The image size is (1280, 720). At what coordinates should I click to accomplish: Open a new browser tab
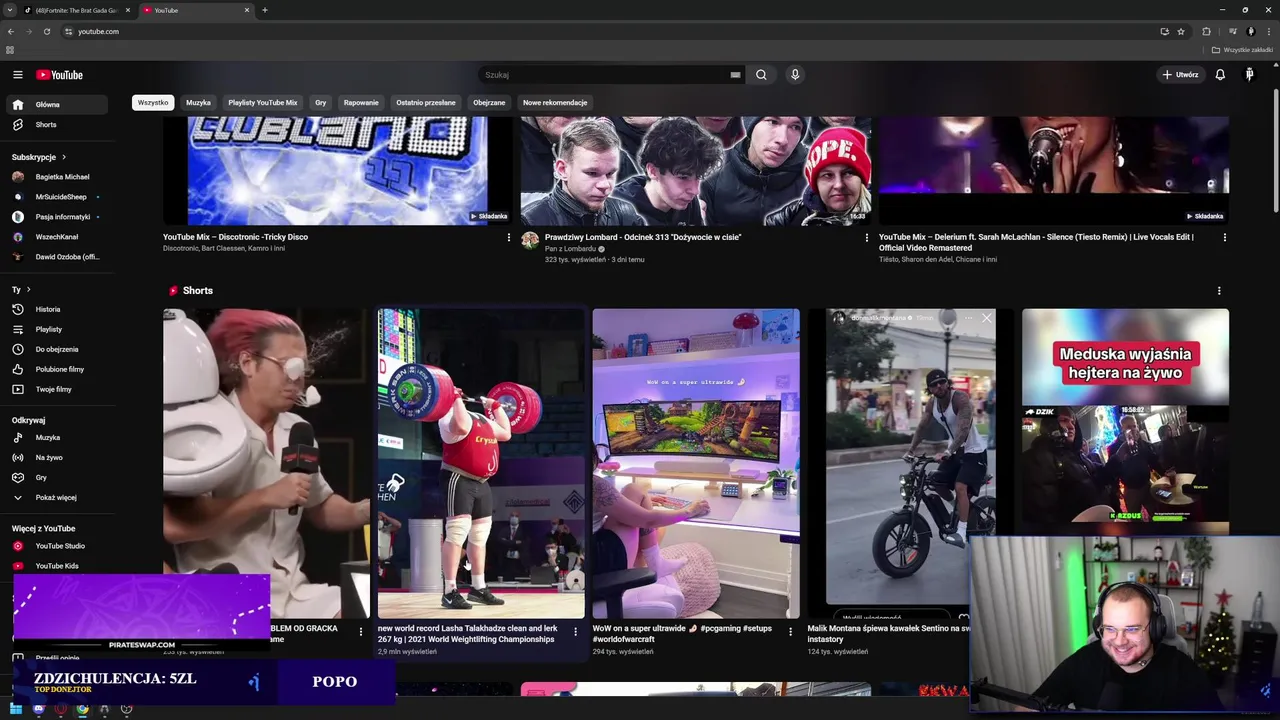(265, 10)
